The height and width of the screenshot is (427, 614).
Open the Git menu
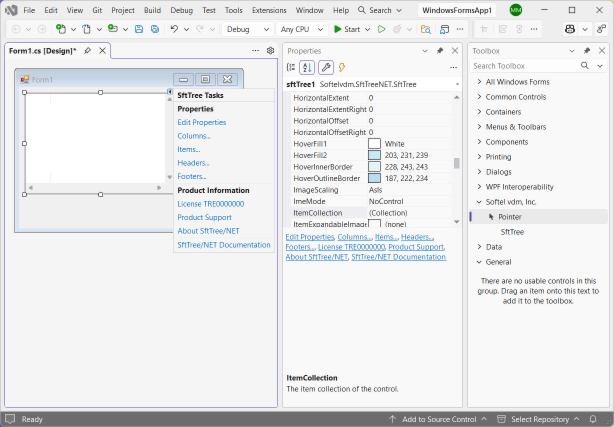coord(97,10)
